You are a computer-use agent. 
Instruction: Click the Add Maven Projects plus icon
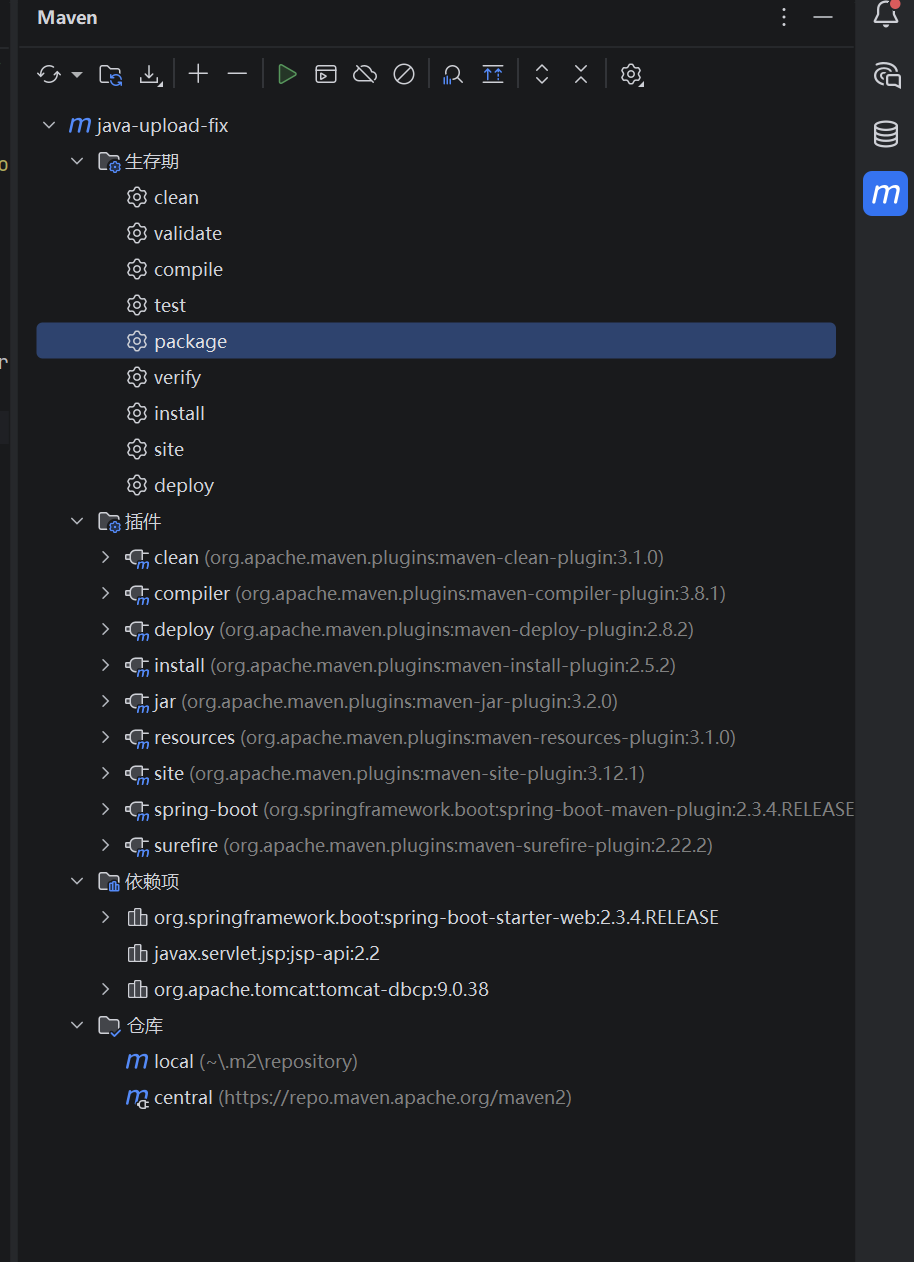click(198, 74)
